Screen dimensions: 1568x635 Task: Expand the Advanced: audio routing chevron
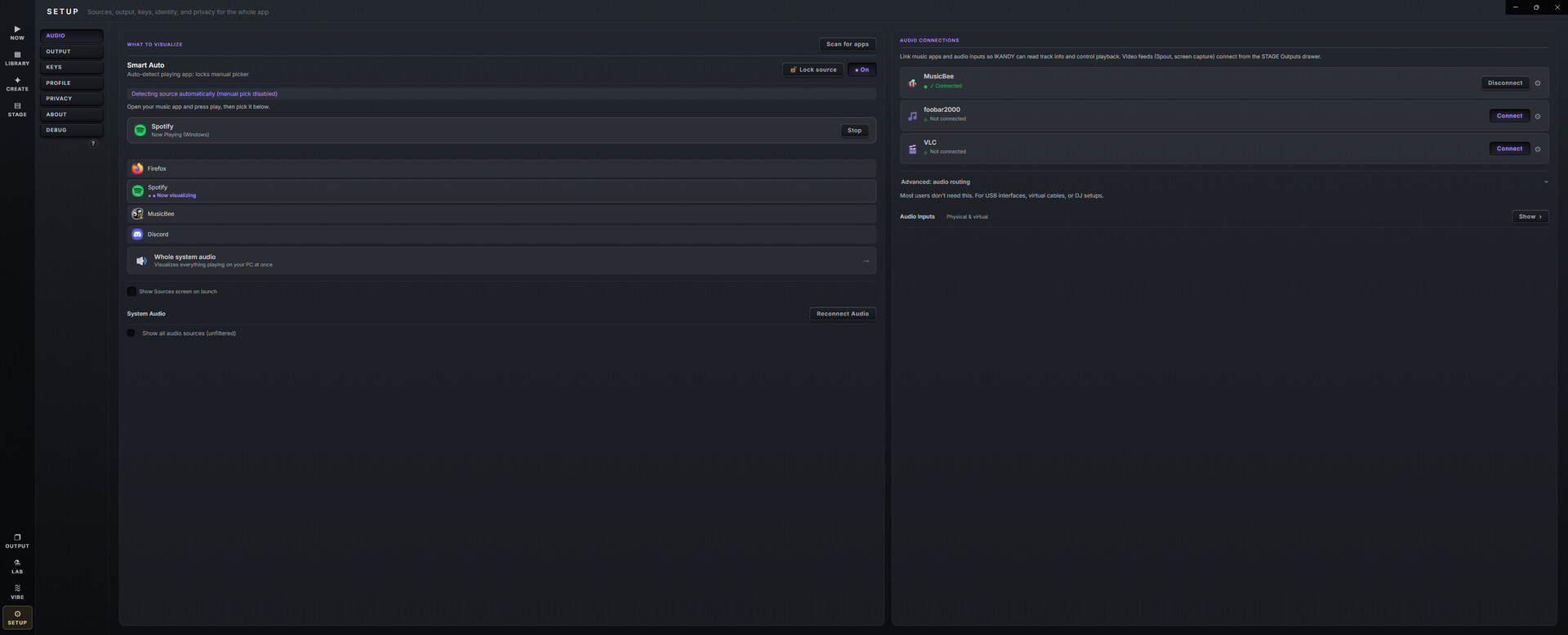click(x=1546, y=182)
